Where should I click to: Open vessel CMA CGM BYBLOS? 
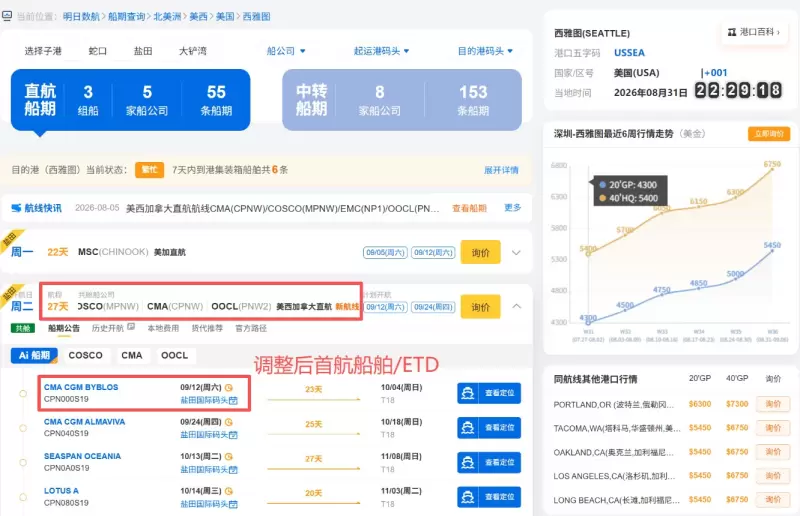coord(81,387)
